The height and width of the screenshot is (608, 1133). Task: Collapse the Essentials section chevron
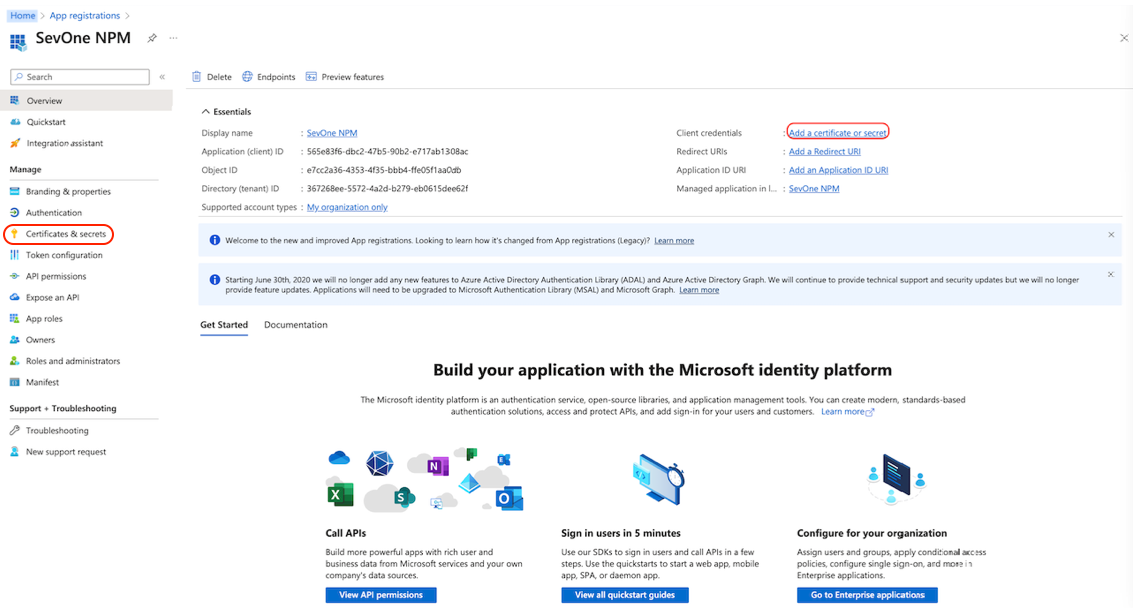206,111
